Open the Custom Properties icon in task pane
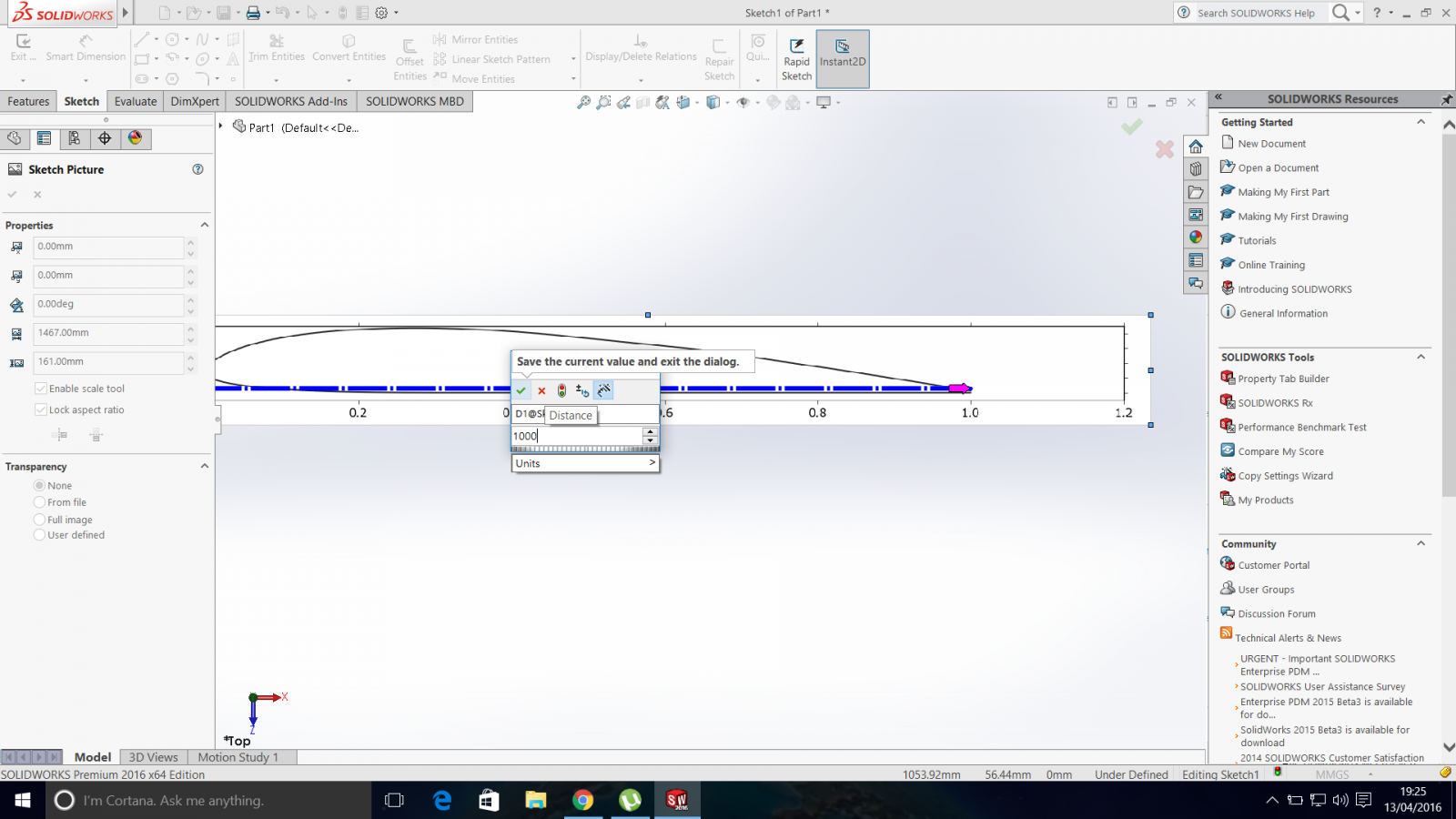Screen dimensions: 1456x819 (x=1196, y=261)
